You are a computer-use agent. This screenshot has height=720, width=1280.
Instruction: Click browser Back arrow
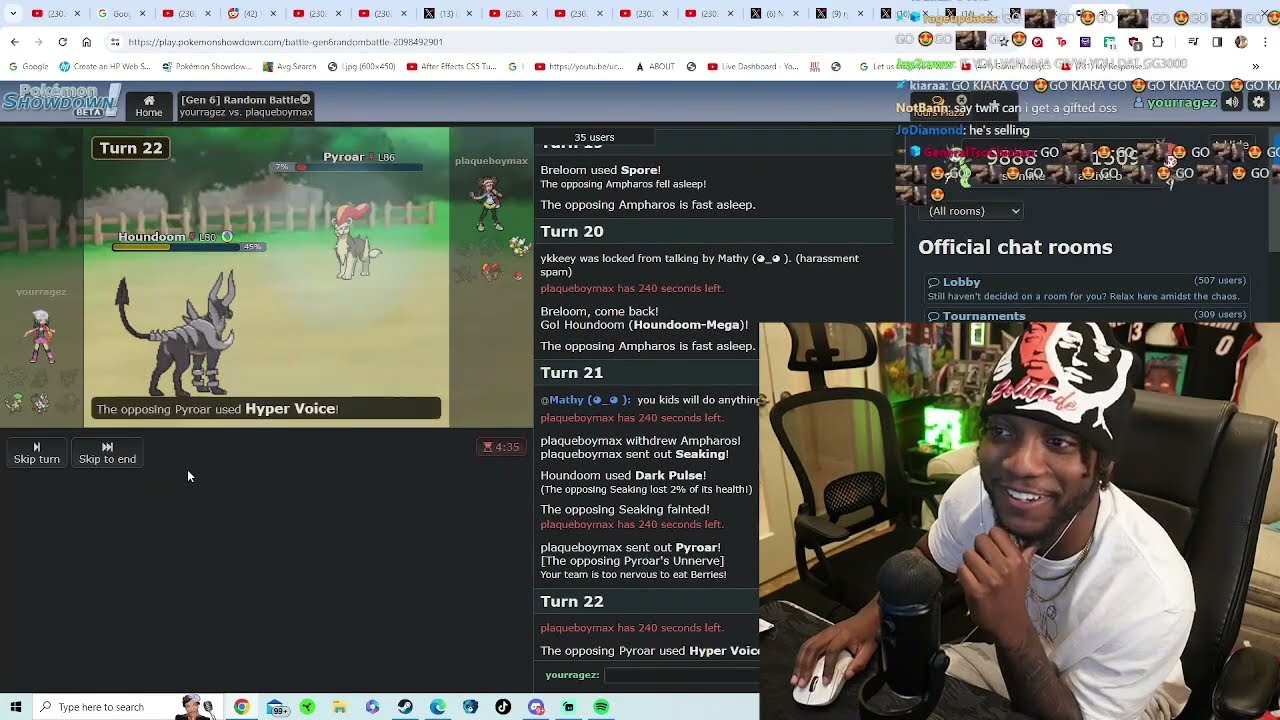(14, 42)
